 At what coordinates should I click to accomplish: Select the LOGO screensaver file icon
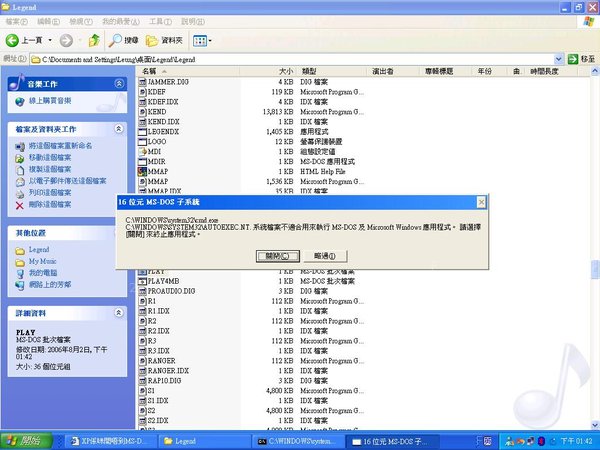[142, 142]
